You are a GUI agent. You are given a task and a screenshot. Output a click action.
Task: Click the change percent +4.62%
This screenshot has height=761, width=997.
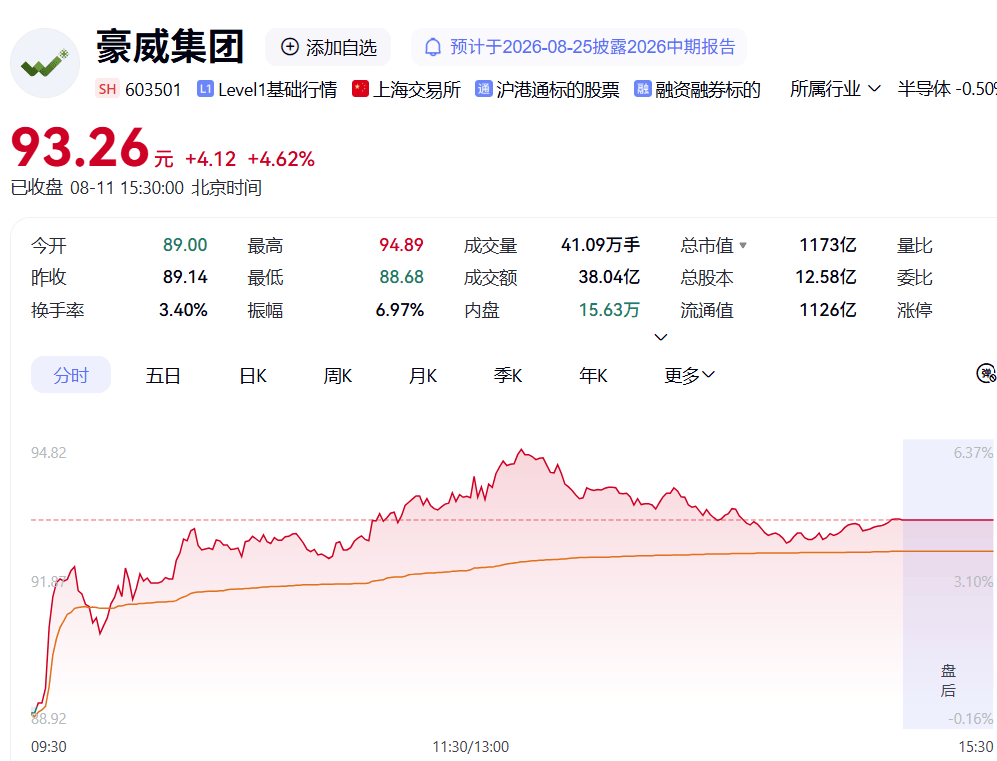click(x=281, y=159)
